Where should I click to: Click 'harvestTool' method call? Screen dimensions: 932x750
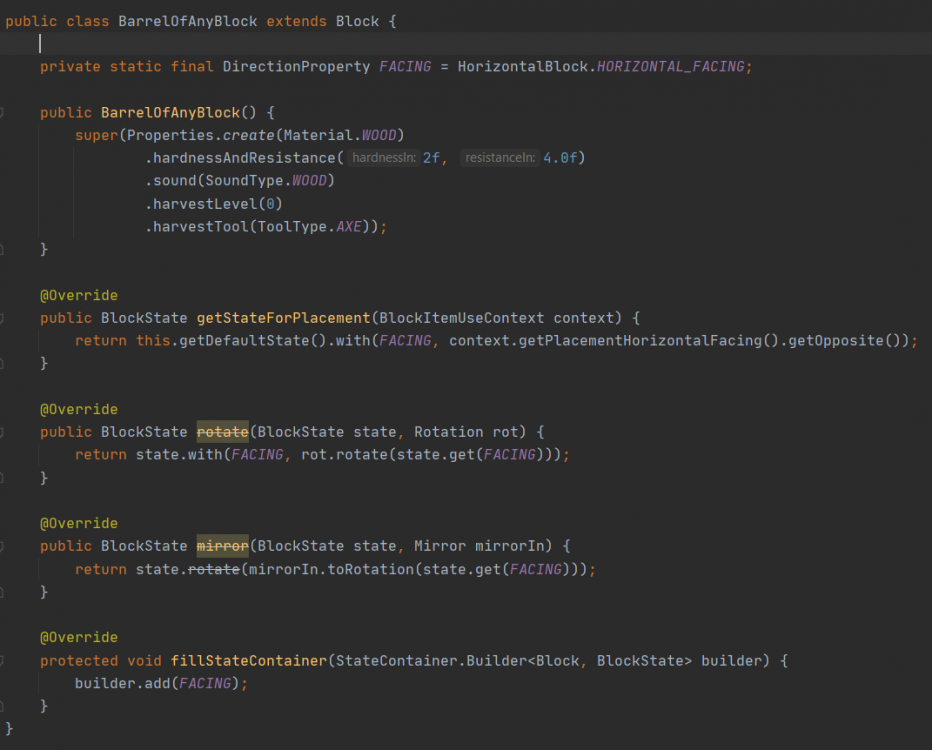[200, 226]
